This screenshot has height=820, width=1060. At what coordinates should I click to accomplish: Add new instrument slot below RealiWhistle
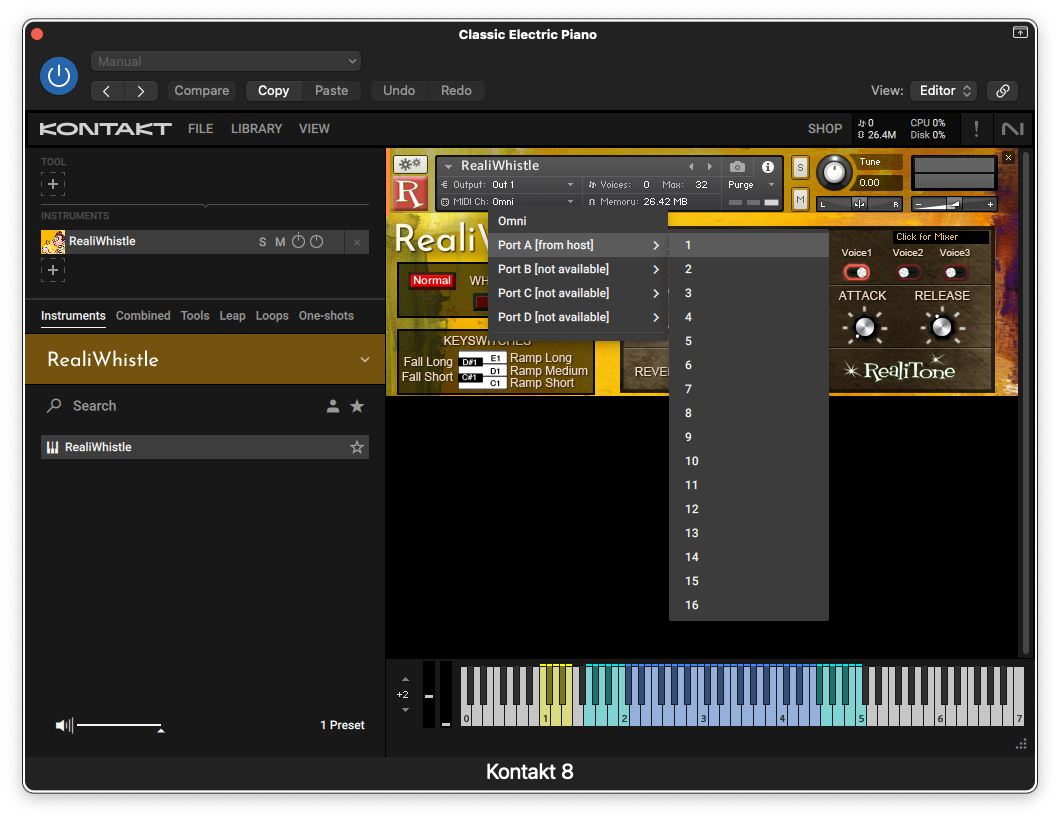tap(53, 270)
